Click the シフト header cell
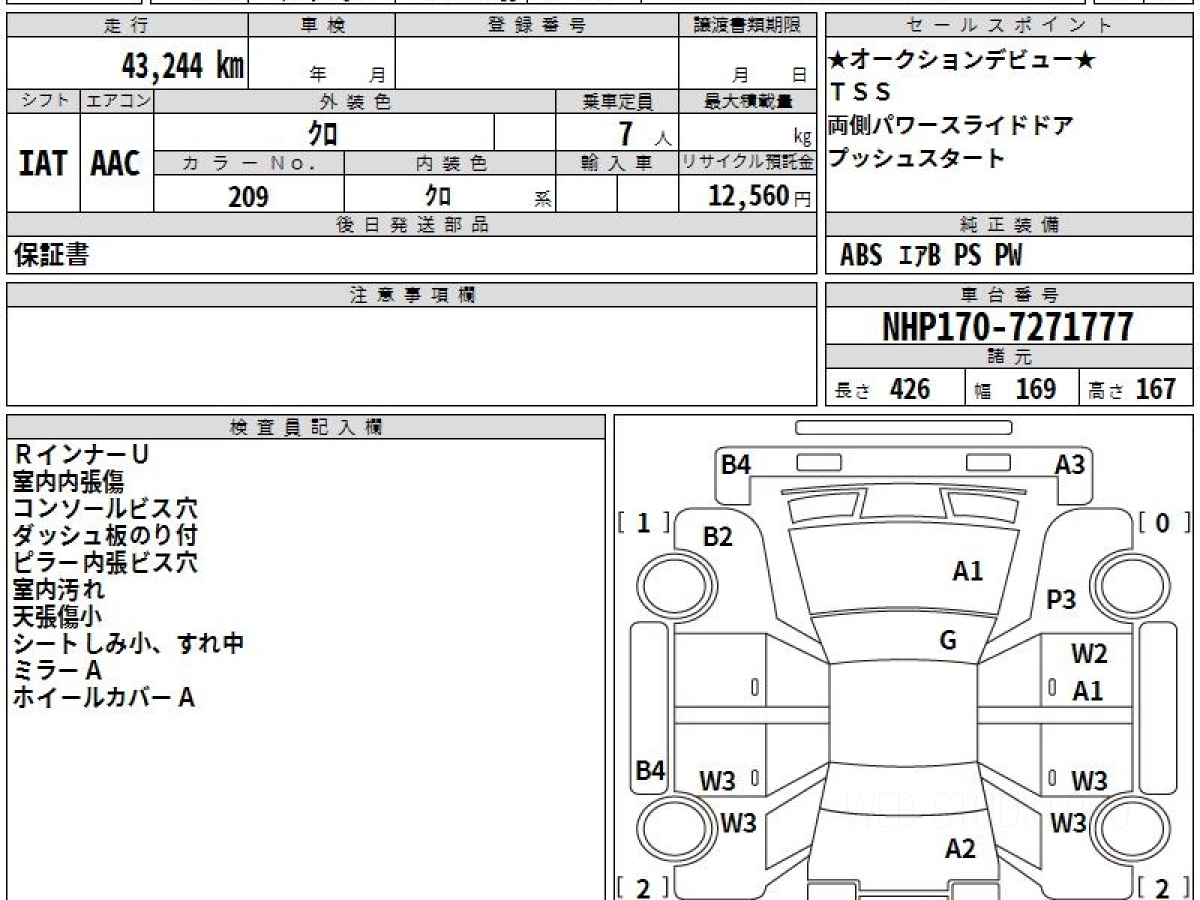 point(43,101)
